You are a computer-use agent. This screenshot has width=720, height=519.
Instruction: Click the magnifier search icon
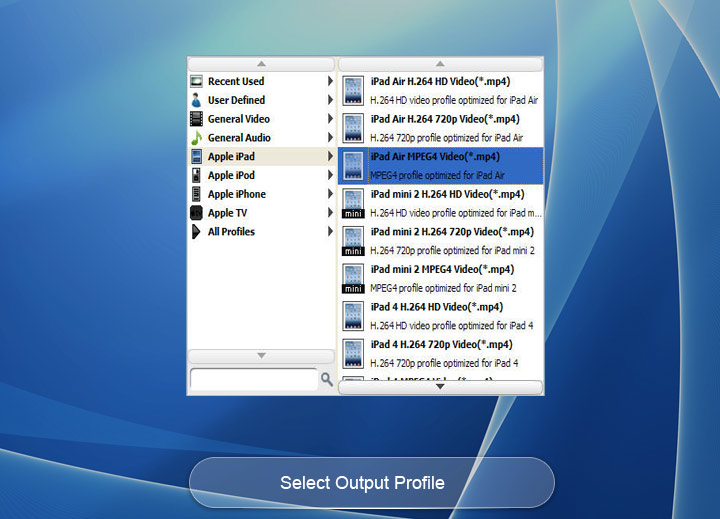326,379
